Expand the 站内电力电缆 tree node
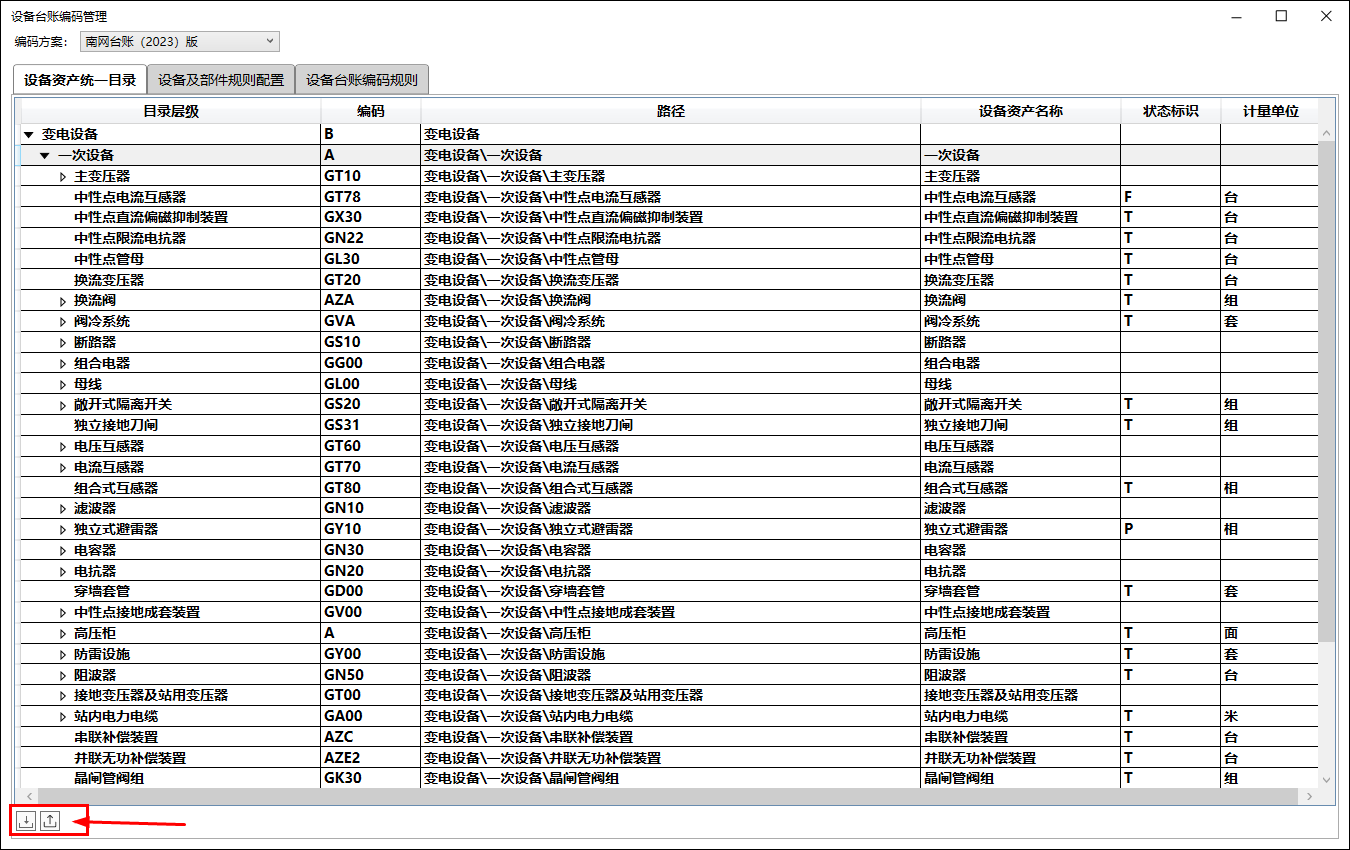The width and height of the screenshot is (1350, 850). (x=63, y=716)
